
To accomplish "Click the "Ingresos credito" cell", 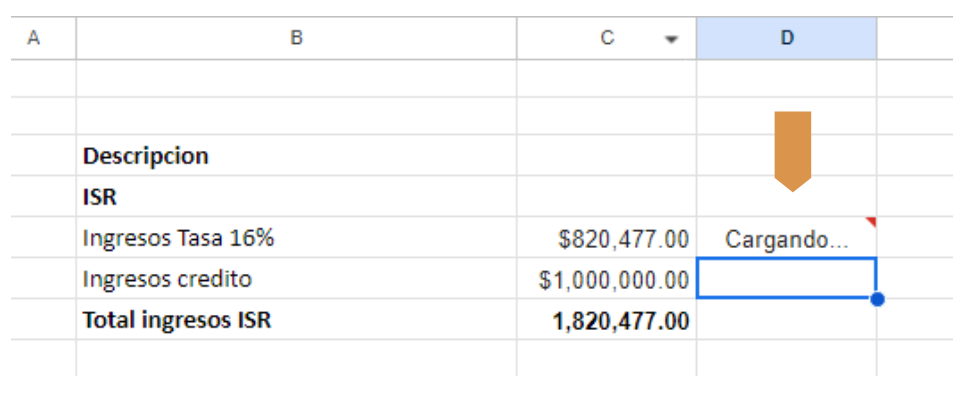I will click(296, 279).
